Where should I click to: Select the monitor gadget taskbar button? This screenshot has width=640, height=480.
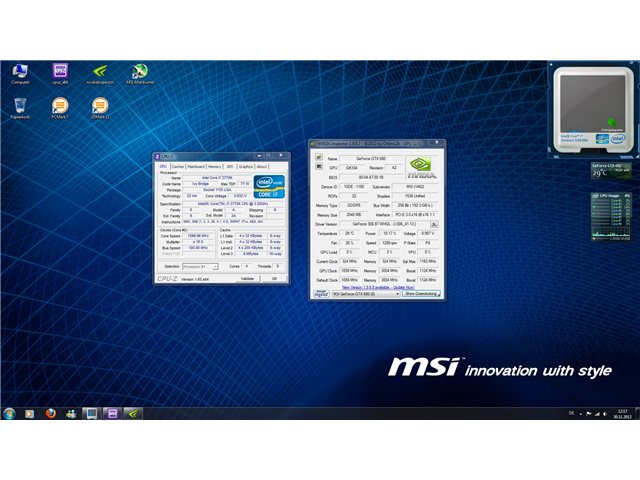[91, 413]
